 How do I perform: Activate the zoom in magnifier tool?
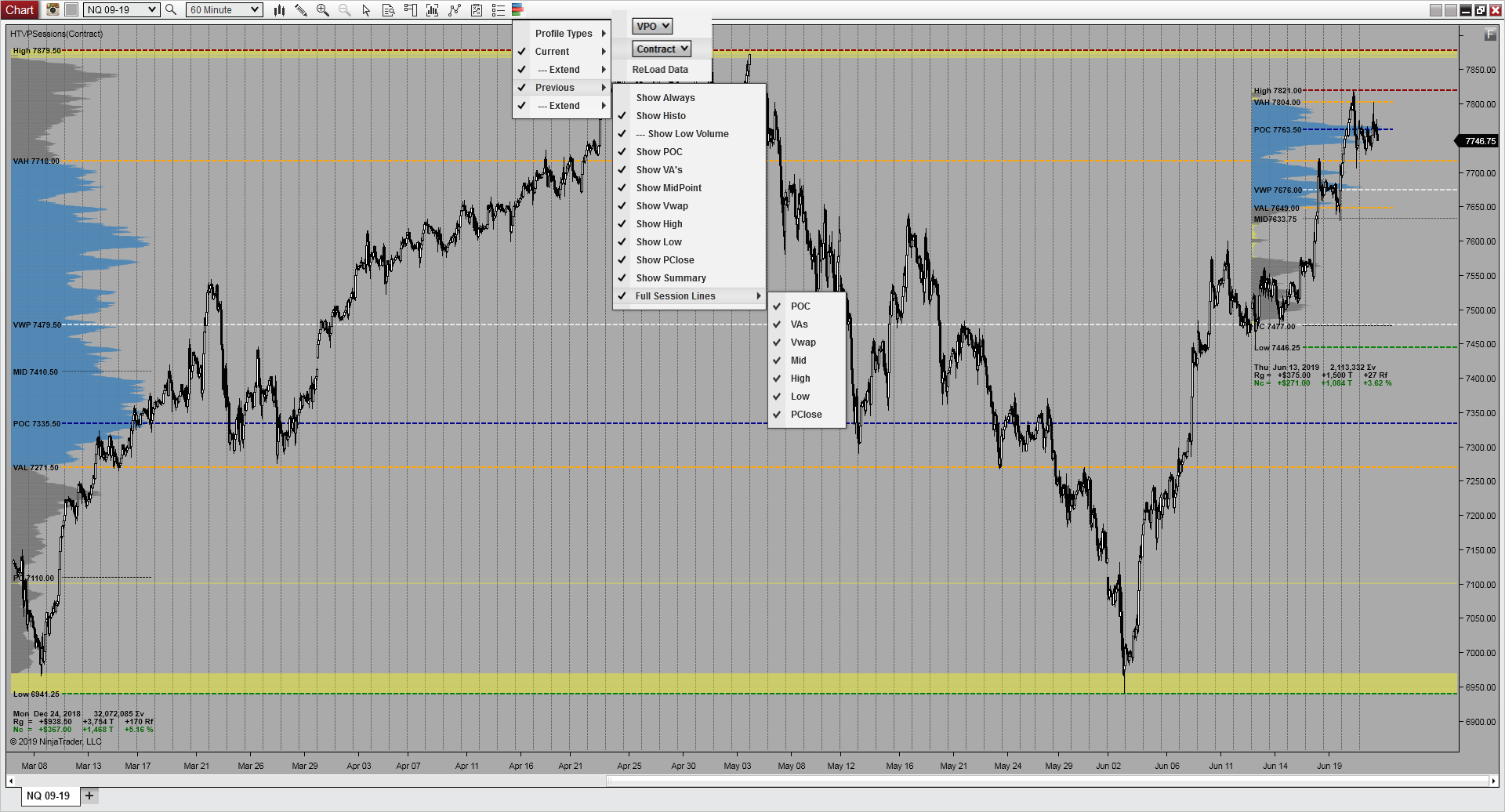point(321,9)
